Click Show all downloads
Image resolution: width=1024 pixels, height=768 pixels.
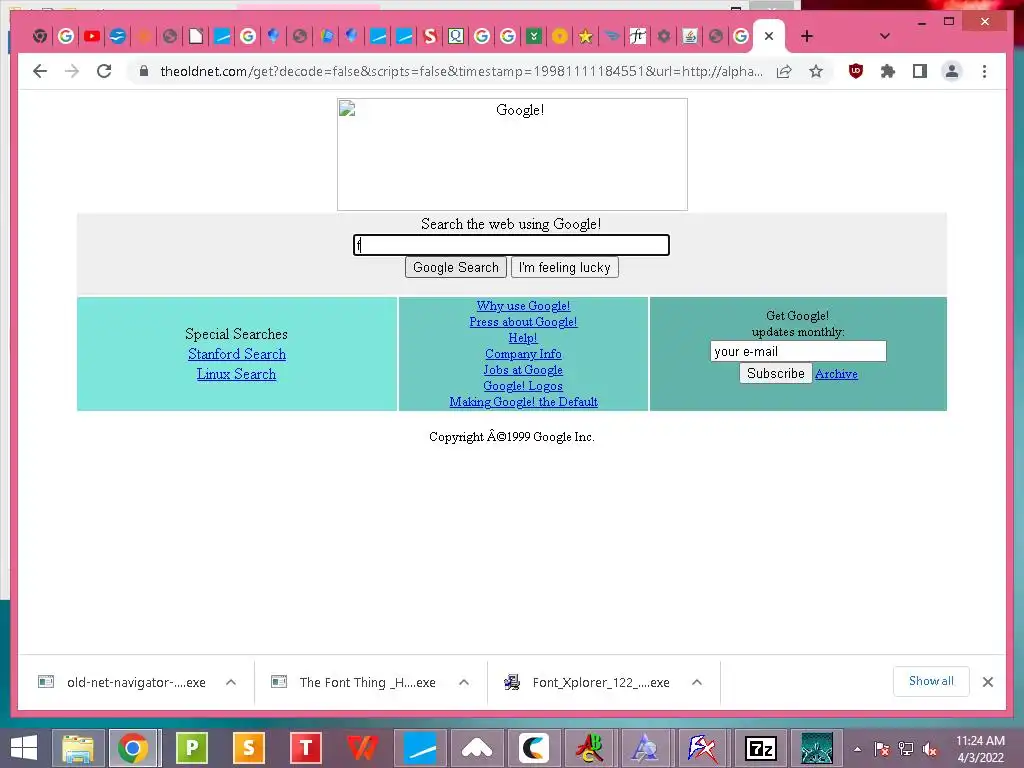click(x=931, y=681)
